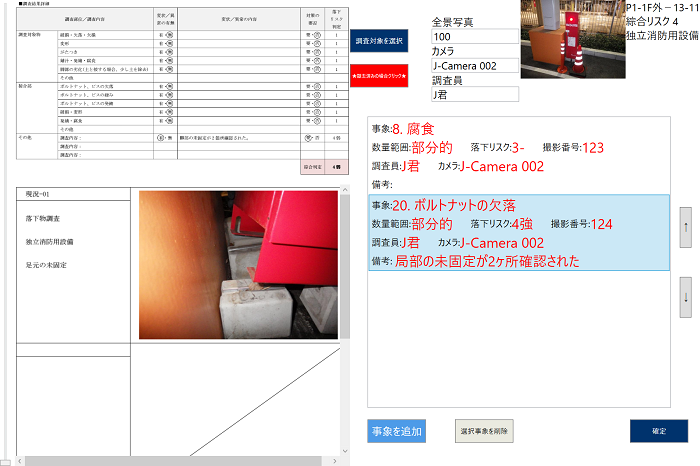Click 落下物調査 text in report
This screenshot has width=700, height=466.
[43, 218]
